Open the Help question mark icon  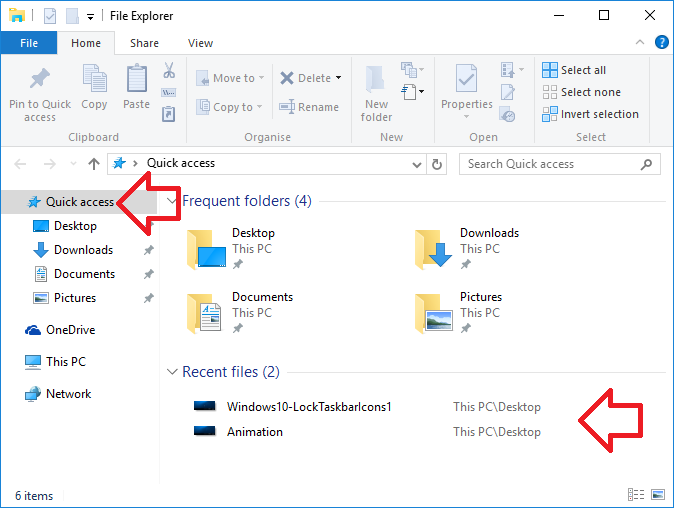tap(662, 42)
